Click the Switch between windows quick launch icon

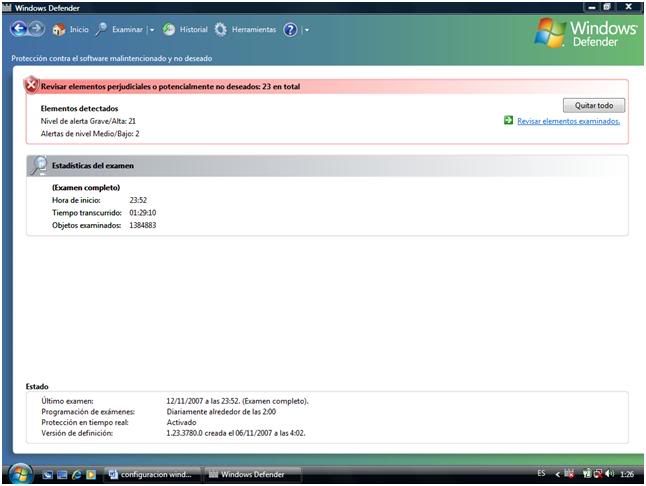(62, 475)
